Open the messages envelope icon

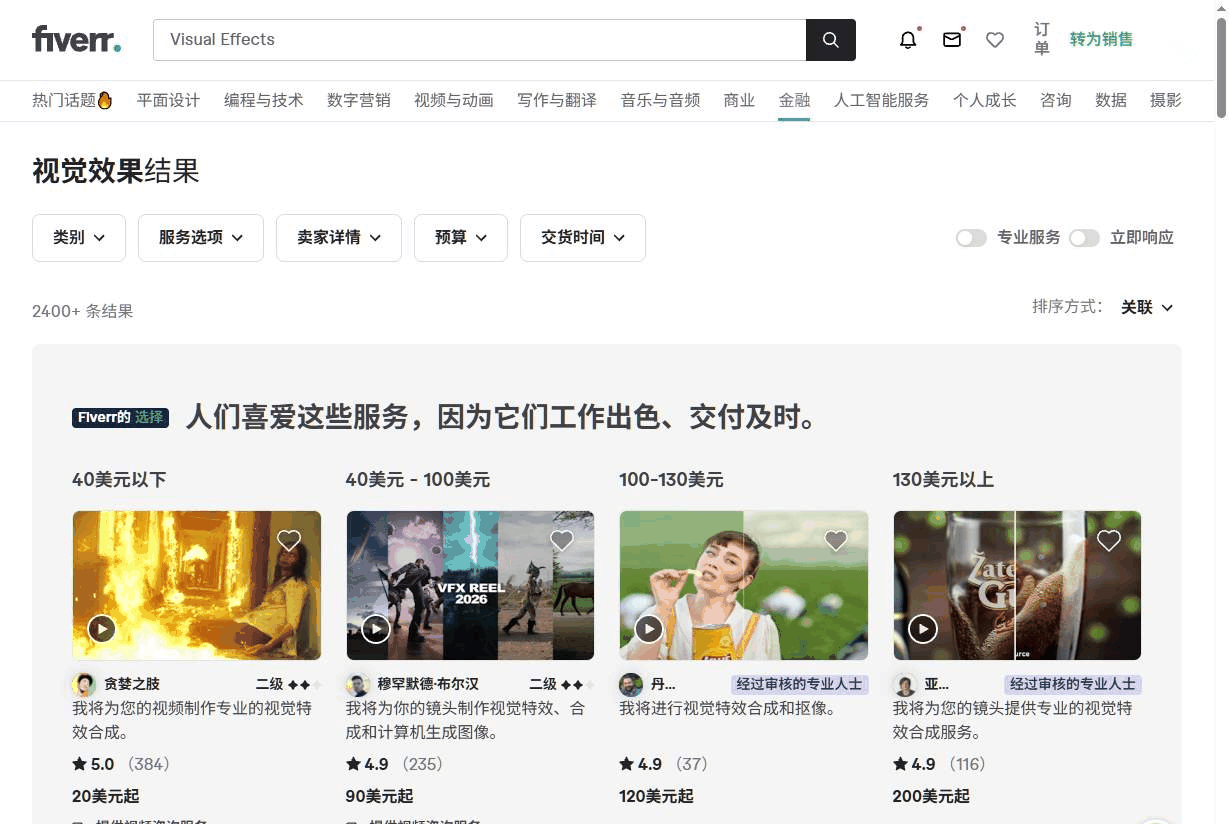pos(952,40)
